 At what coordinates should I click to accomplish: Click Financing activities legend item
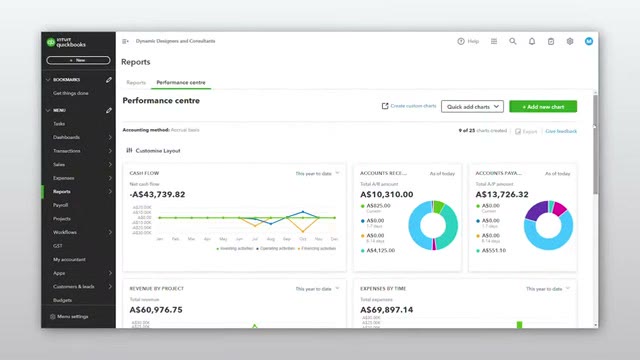(317, 249)
